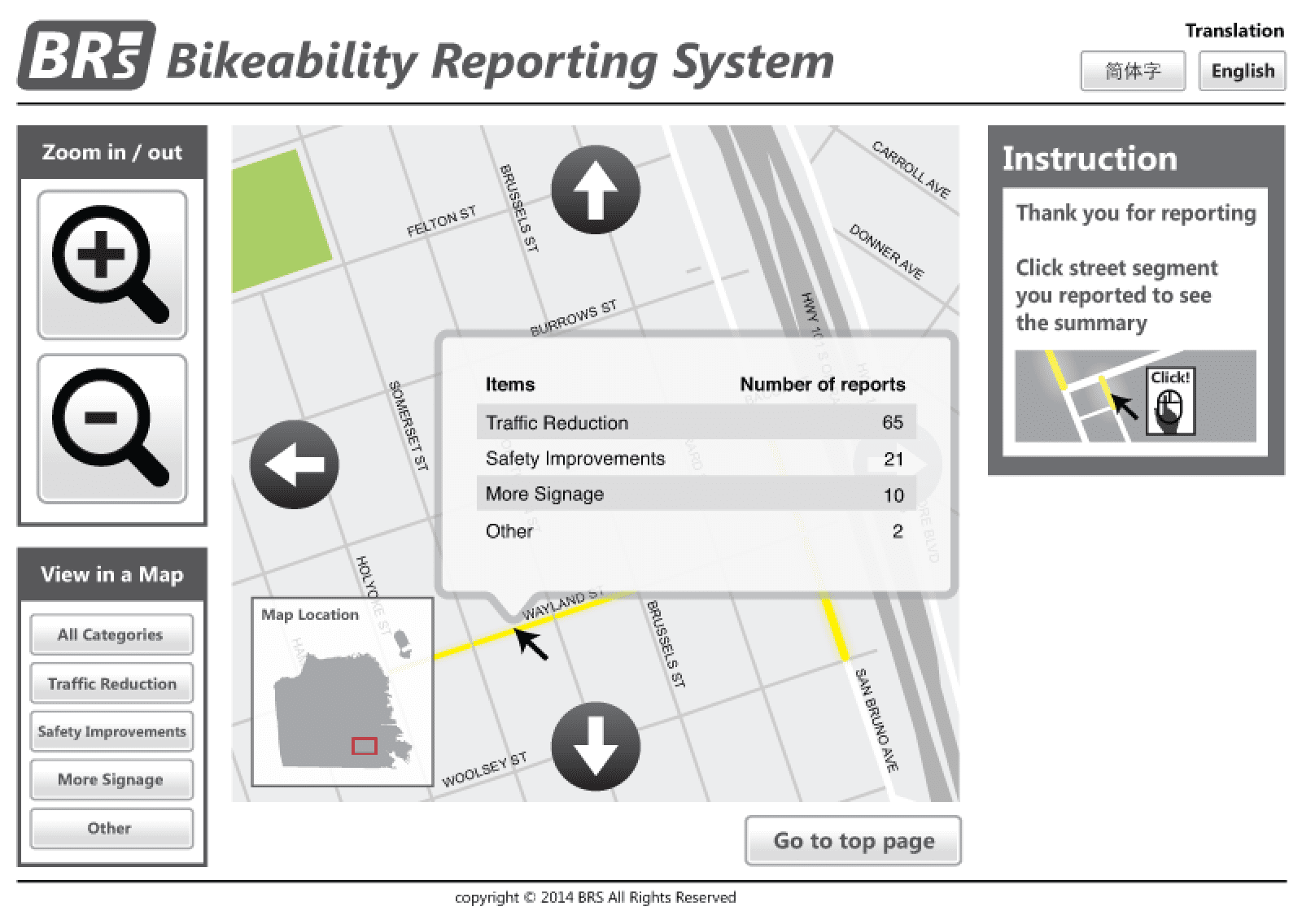Click the Number of reports header
The image size is (1302, 924).
823,384
